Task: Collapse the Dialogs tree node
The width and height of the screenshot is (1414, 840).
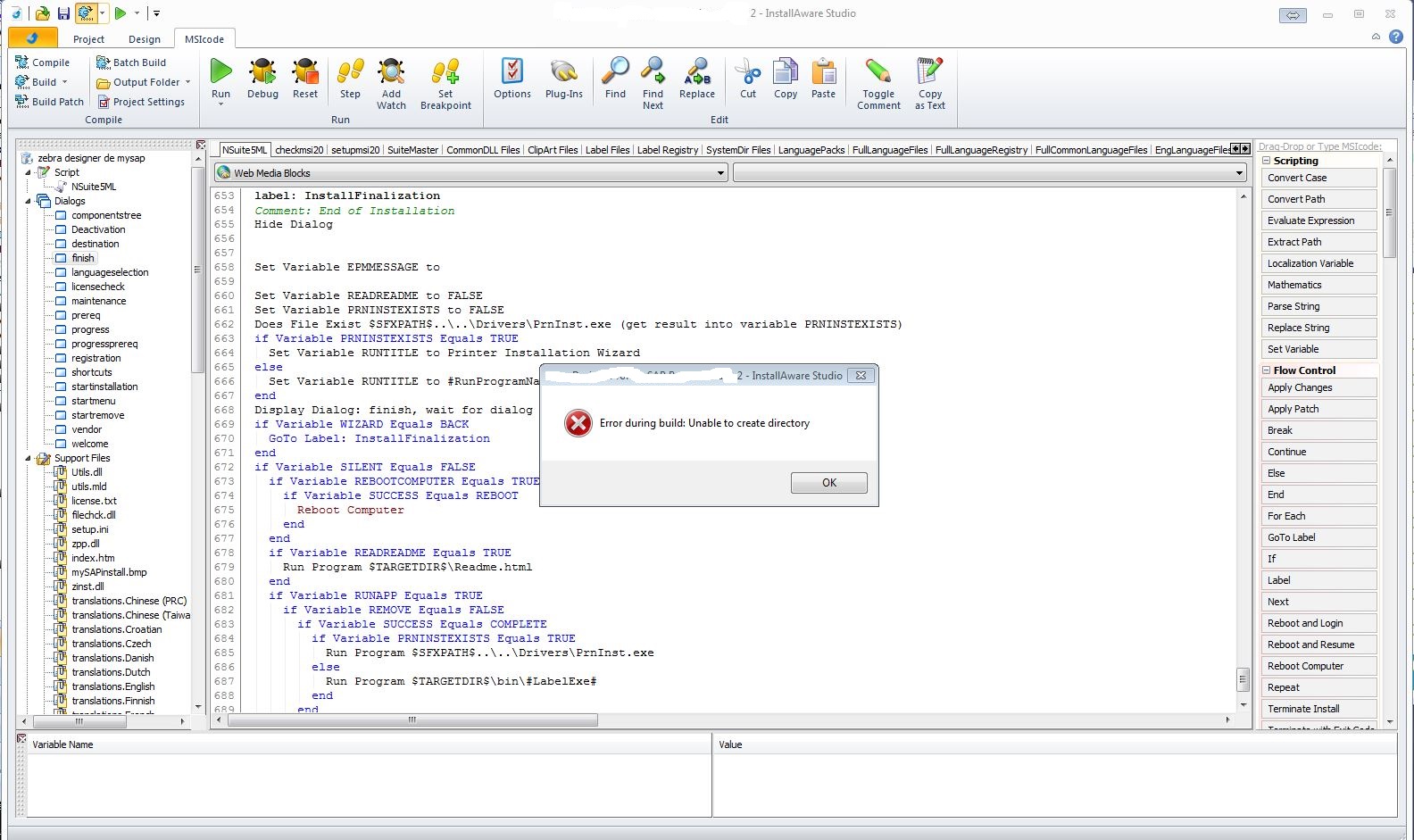Action: click(28, 201)
